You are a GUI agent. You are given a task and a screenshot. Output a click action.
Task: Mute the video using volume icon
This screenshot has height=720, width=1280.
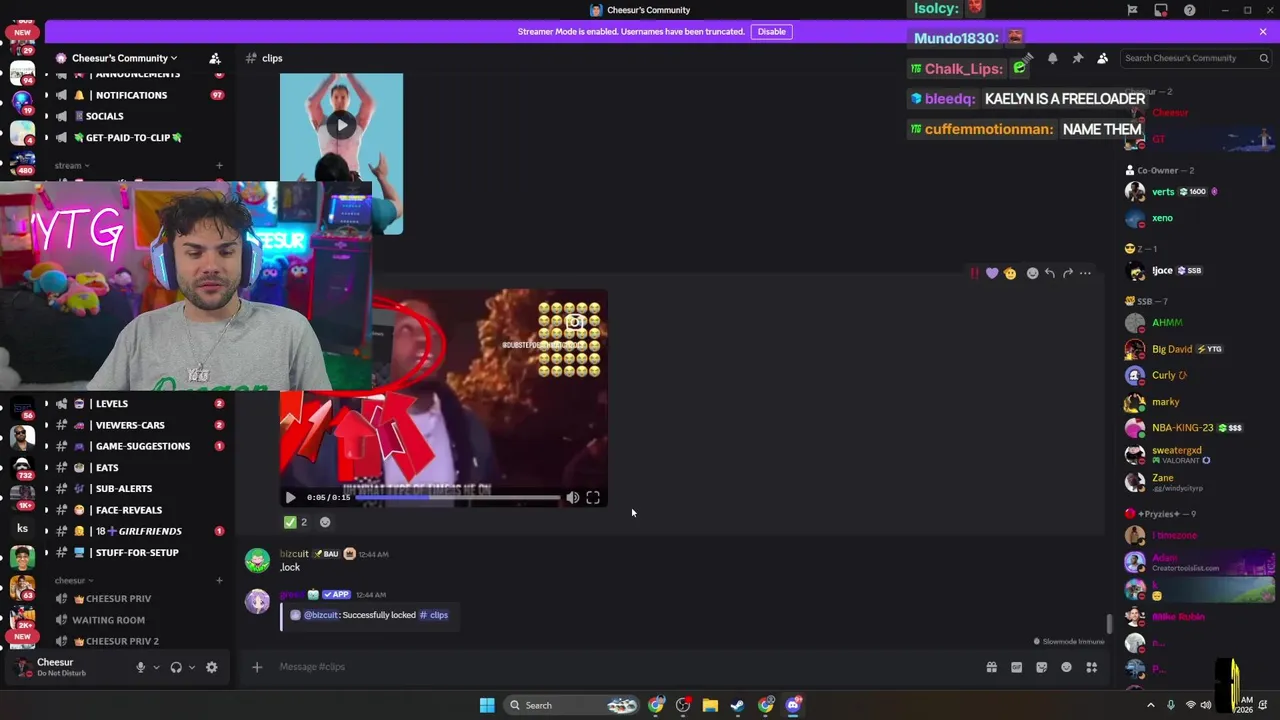coord(572,497)
